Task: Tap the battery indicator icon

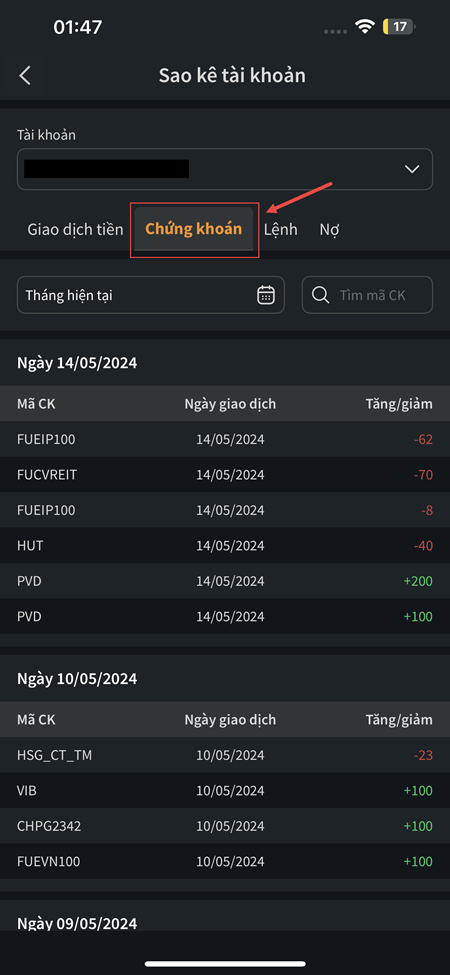Action: (x=399, y=26)
